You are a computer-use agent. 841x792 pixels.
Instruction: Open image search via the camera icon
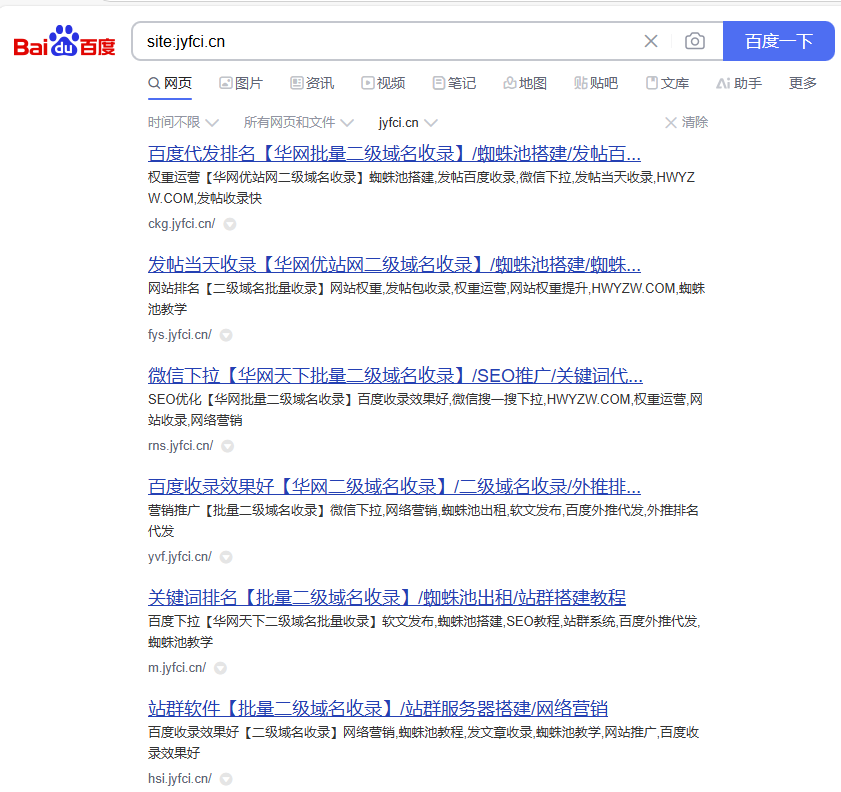(695, 41)
